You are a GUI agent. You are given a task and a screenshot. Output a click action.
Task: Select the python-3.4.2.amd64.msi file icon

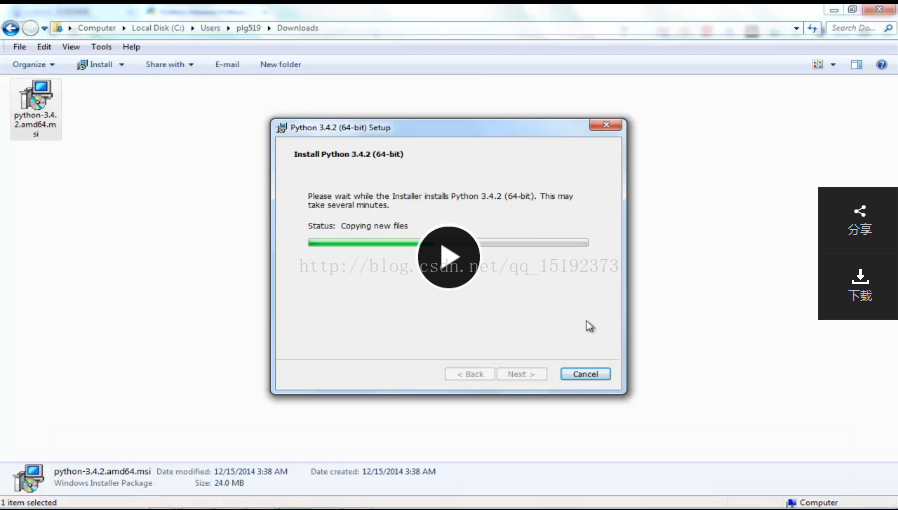(36, 109)
